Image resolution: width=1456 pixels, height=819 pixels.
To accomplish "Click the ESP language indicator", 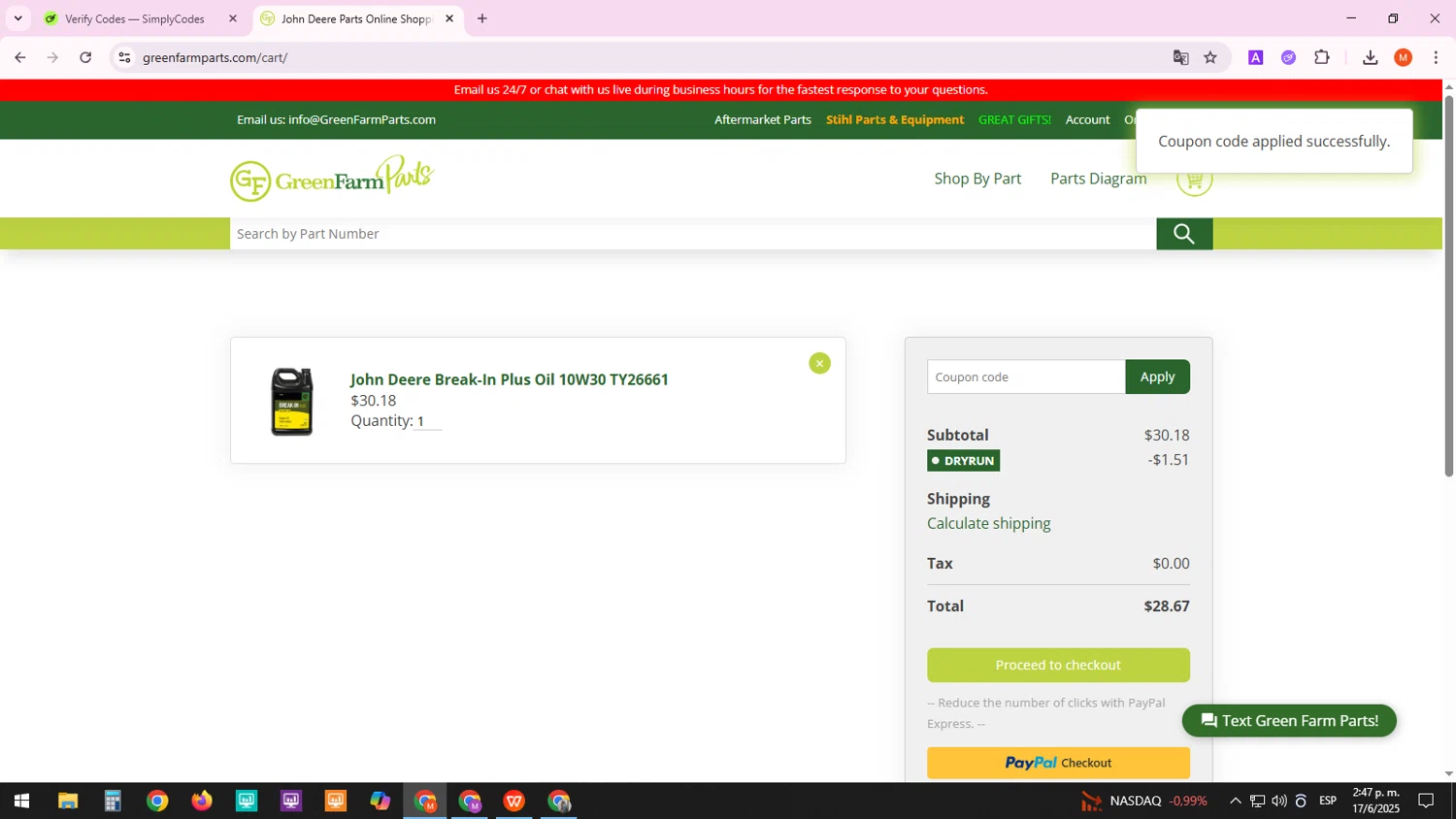I will click(1328, 801).
